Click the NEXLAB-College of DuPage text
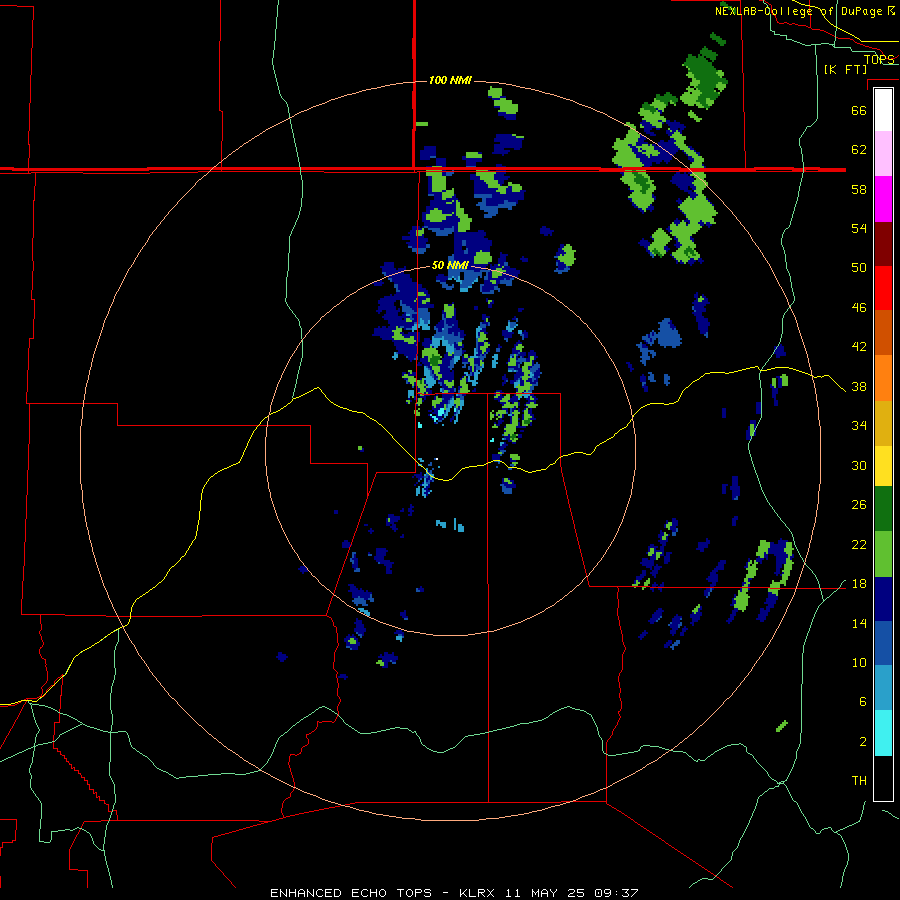900x900 pixels. point(800,11)
